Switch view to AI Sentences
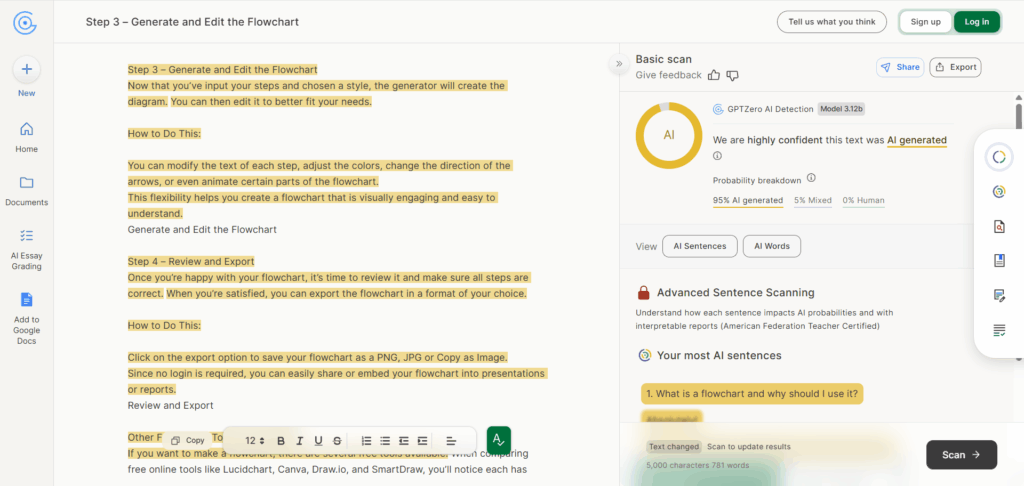The height and width of the screenshot is (486, 1024). (x=699, y=246)
